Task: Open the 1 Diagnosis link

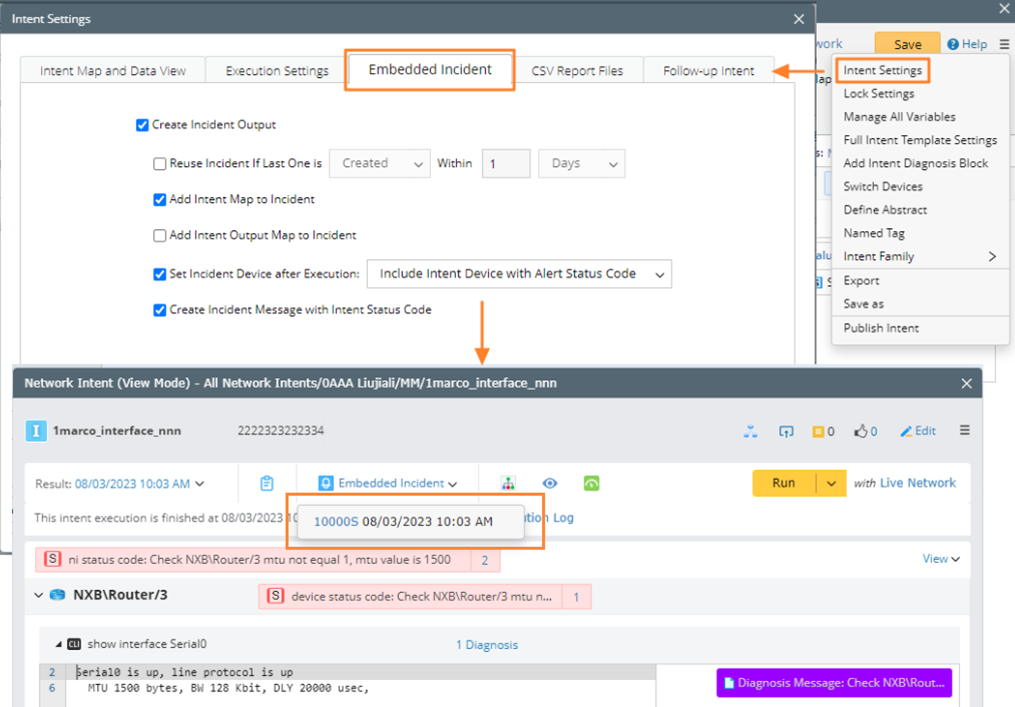Action: [x=487, y=645]
